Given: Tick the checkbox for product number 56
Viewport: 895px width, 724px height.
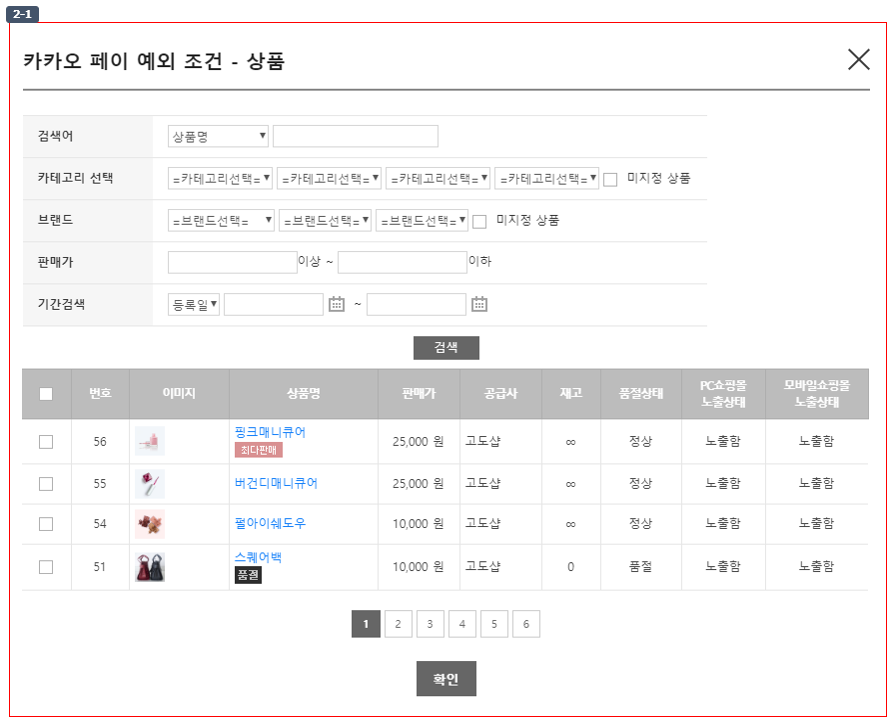Looking at the screenshot, I should click(x=46, y=441).
